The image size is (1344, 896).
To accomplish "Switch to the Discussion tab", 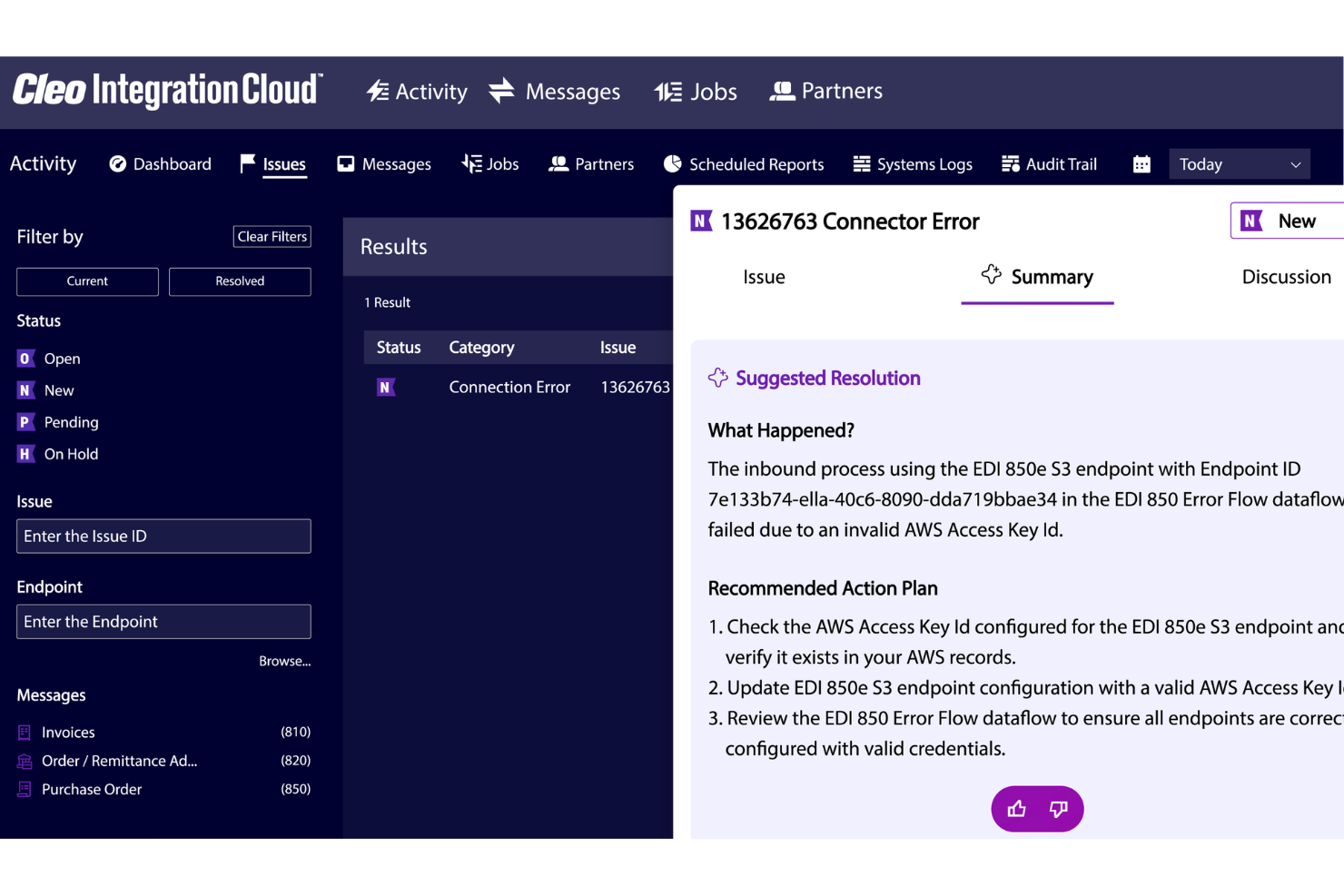I will coord(1286,277).
